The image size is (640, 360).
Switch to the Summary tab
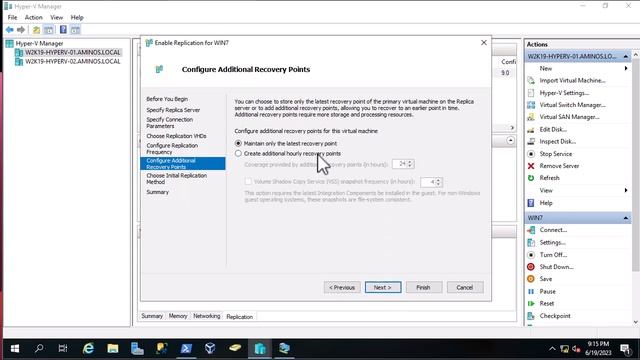[152, 316]
